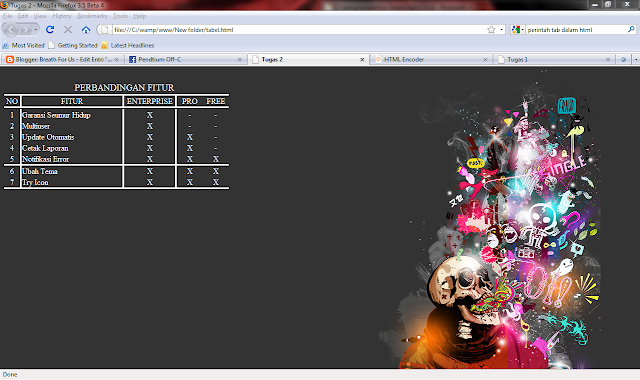Open the Latest Headlines feed
Image resolution: width=640 pixels, height=380 pixels.
[128, 45]
